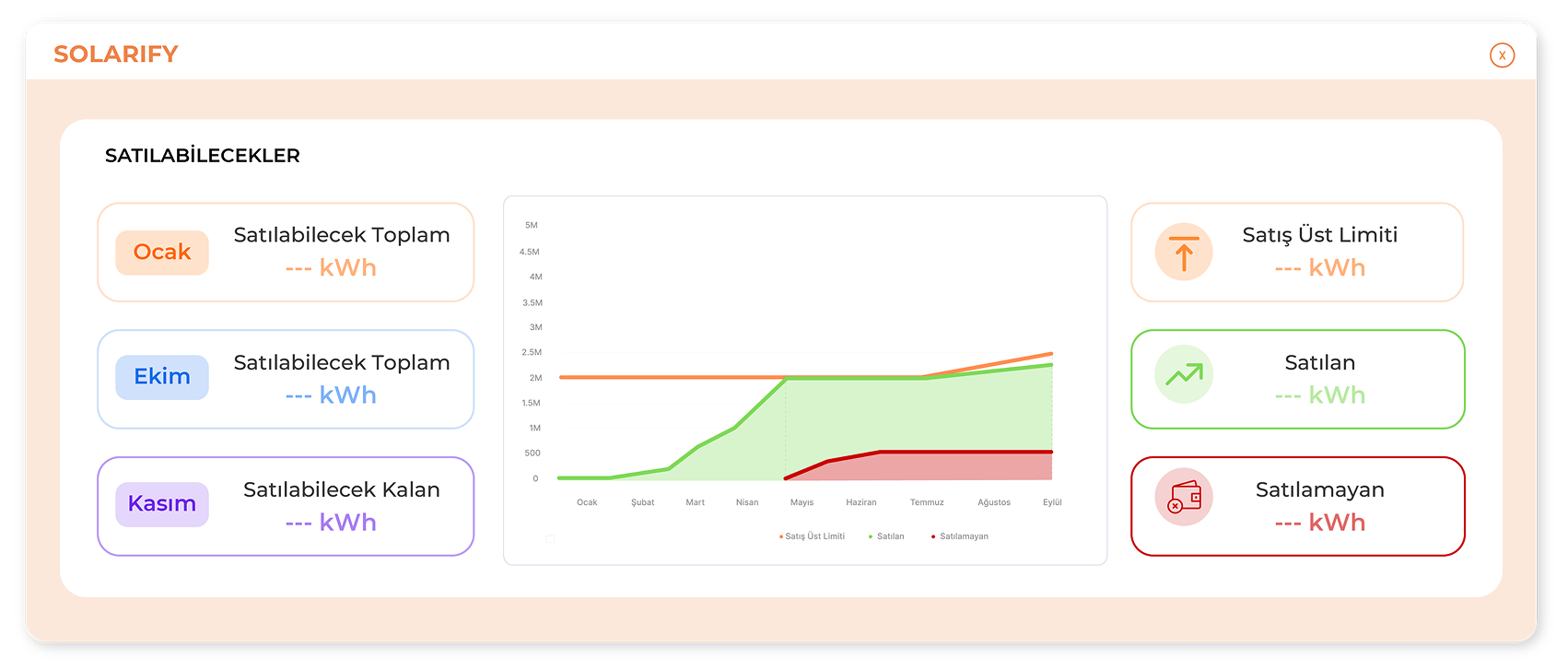The image size is (1568, 671).
Task: Click the red wallet icon with cross
Action: click(x=1183, y=498)
